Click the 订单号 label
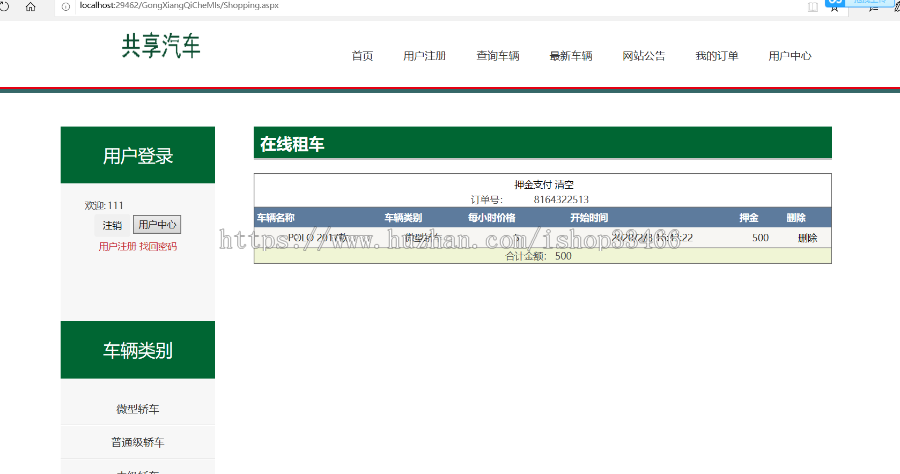 [486, 200]
